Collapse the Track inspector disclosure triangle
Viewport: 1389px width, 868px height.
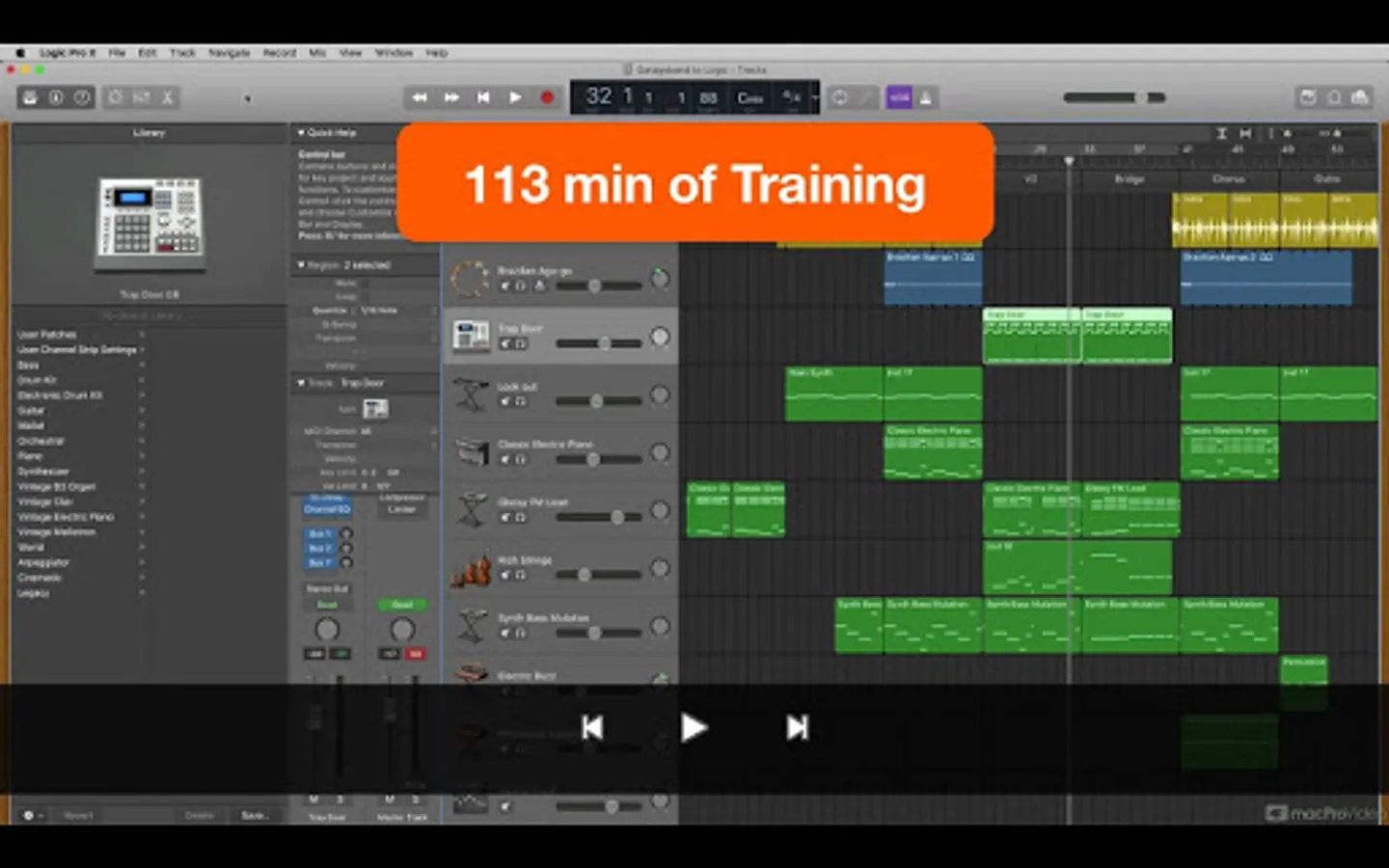(x=301, y=383)
